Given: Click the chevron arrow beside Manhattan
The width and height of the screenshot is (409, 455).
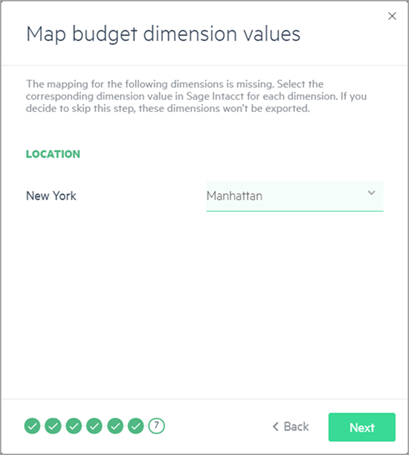Looking at the screenshot, I should coord(371,193).
